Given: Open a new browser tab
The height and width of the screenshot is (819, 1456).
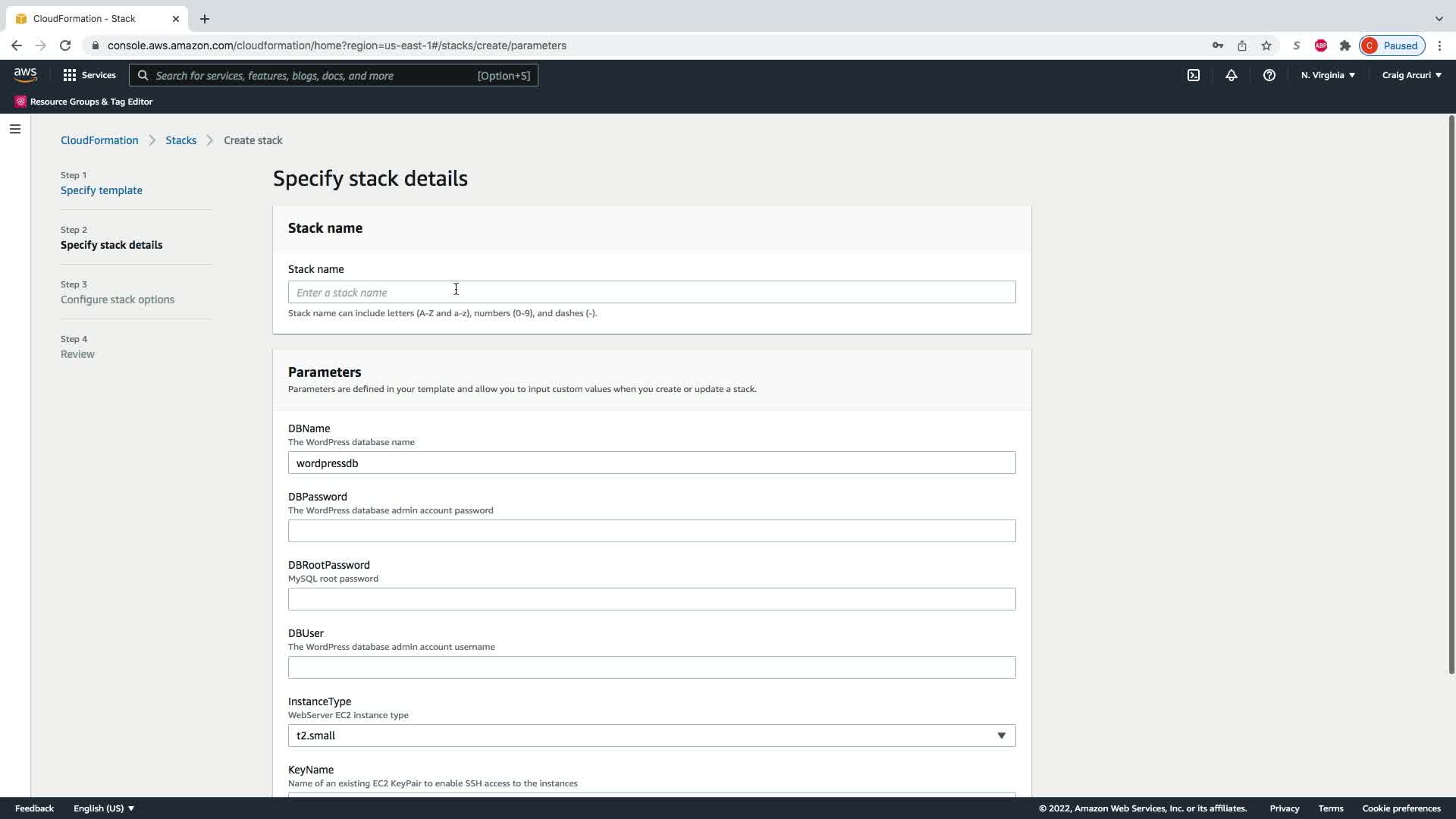Looking at the screenshot, I should (205, 19).
